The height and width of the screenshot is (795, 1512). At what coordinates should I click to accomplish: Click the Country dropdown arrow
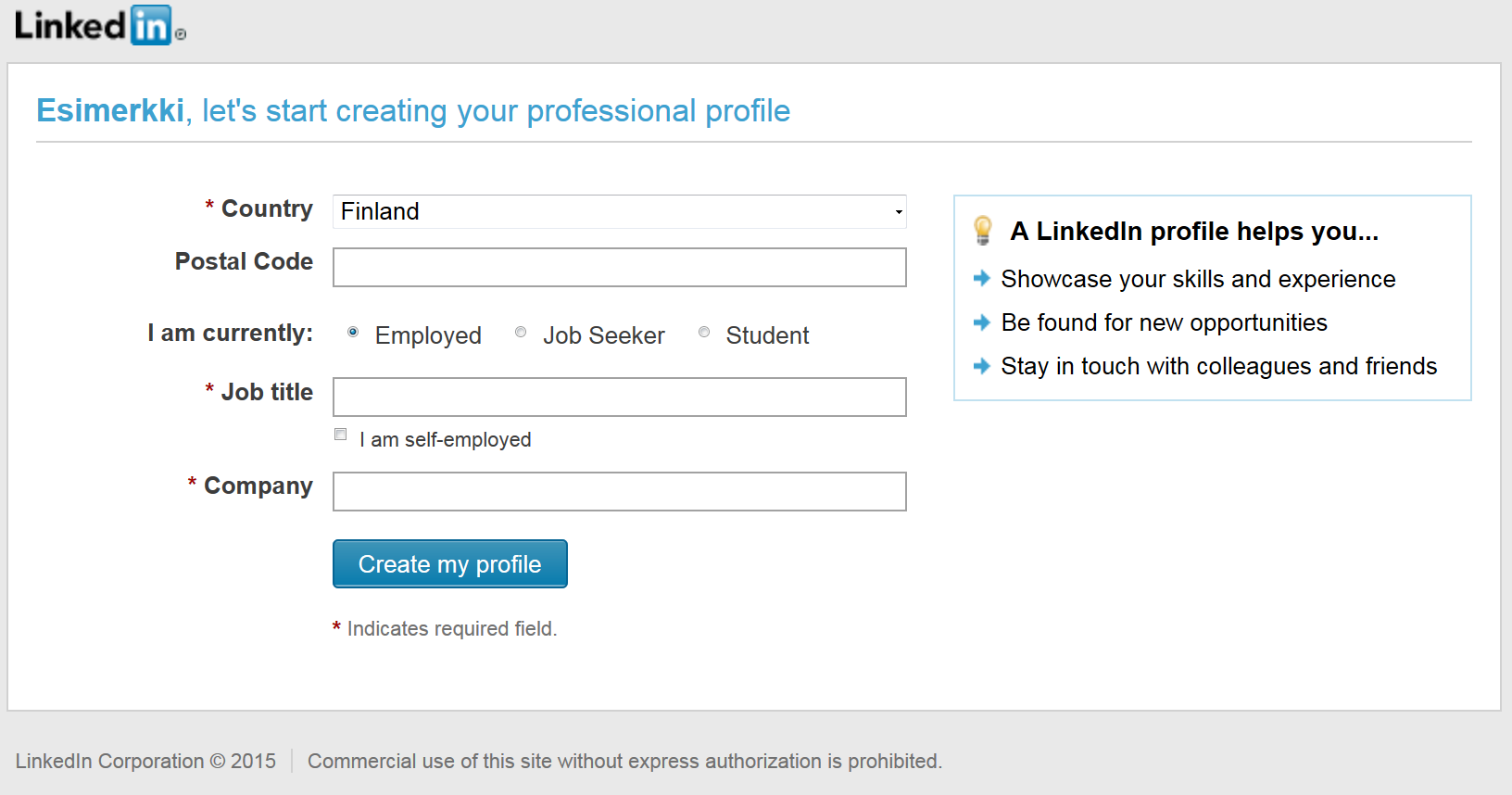point(899,212)
